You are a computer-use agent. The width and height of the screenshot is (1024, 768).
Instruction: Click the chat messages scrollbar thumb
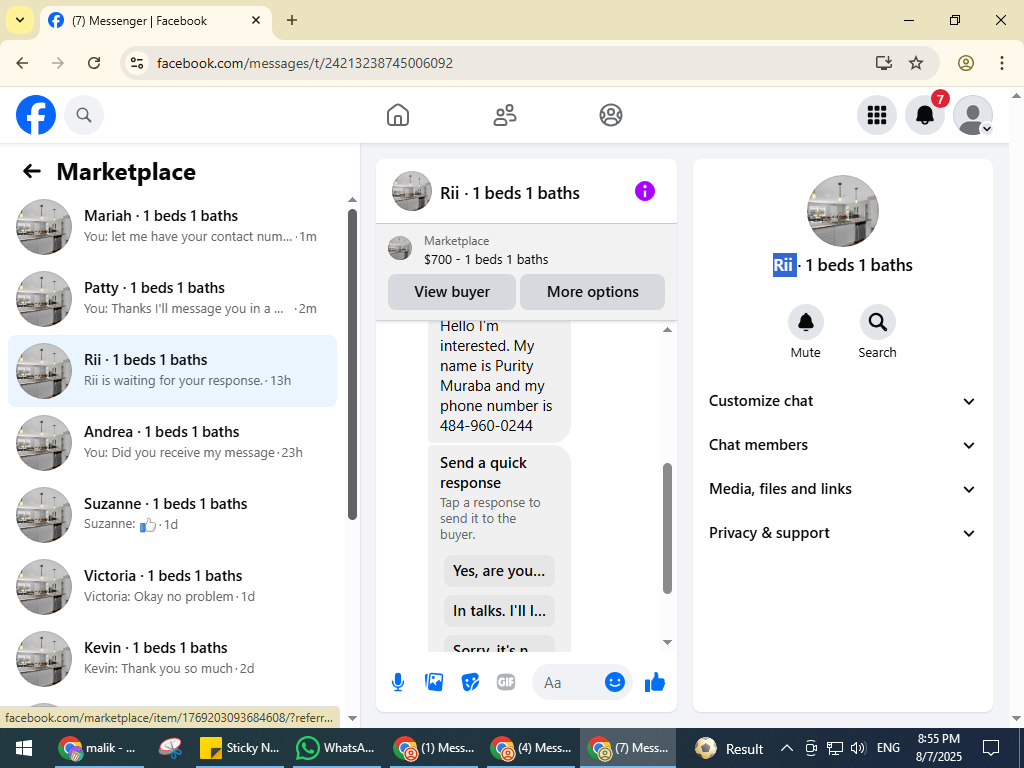pyautogui.click(x=667, y=528)
